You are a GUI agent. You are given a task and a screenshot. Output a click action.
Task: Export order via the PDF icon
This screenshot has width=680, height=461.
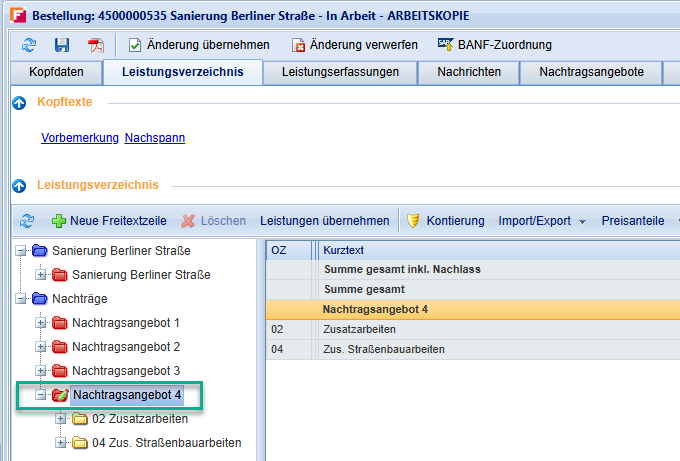pyautogui.click(x=95, y=45)
